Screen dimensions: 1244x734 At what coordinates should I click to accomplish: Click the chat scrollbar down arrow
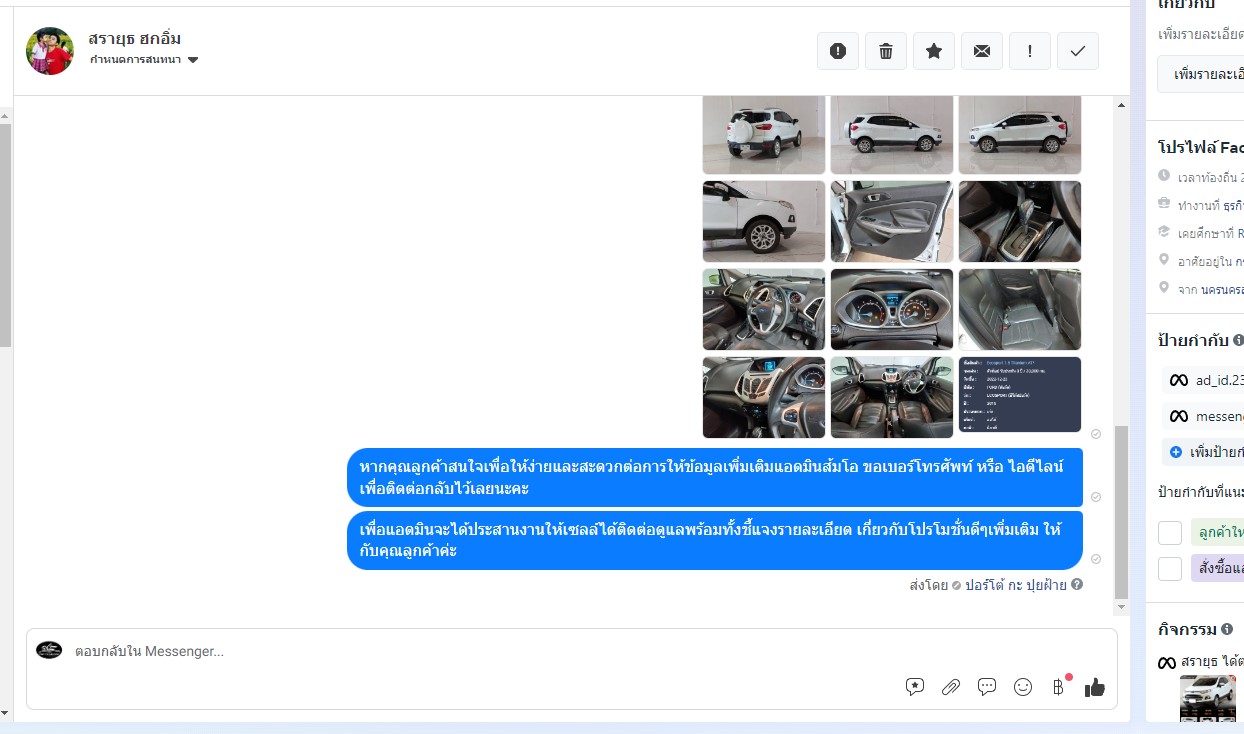(1121, 607)
